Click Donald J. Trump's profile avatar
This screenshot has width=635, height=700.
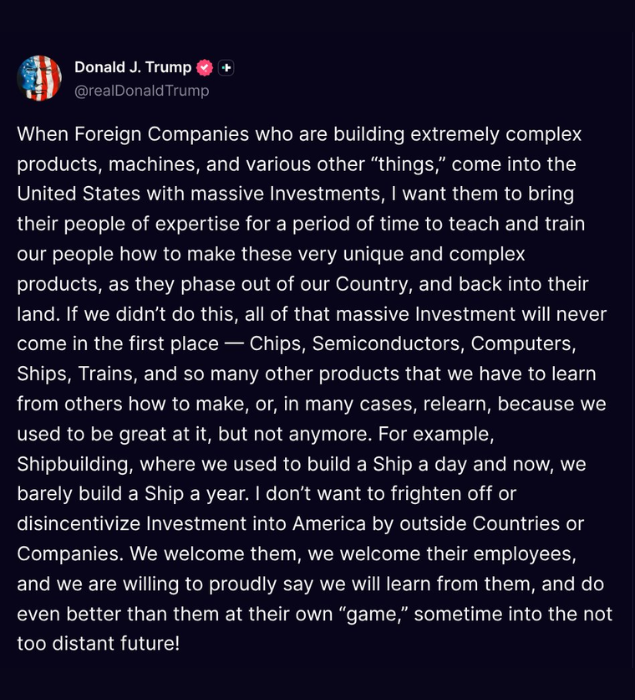pyautogui.click(x=40, y=78)
